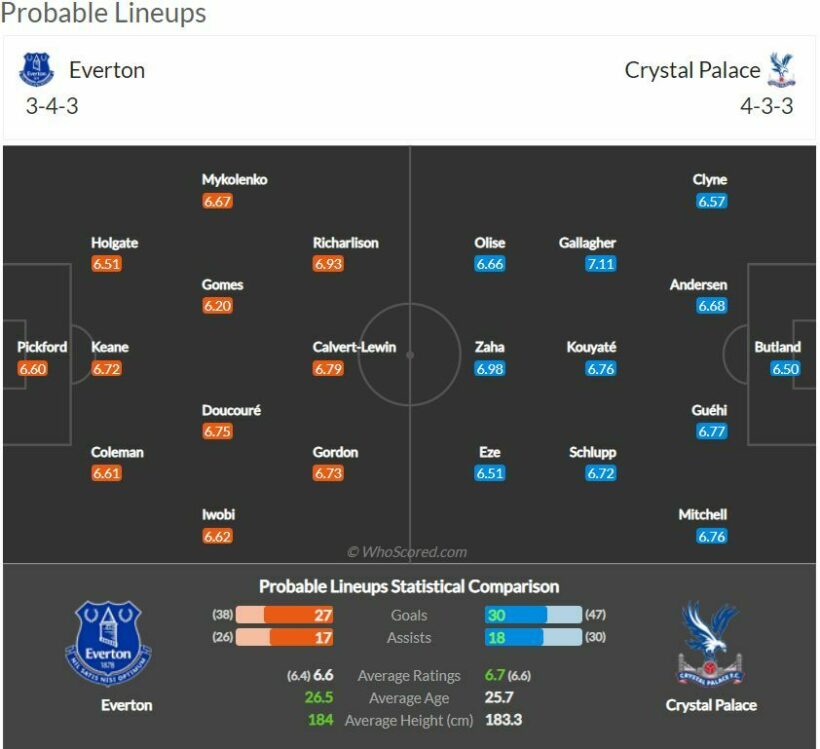Click Mitchell's 6.76 rating badge
Screen dimensions: 820x749
(711, 536)
